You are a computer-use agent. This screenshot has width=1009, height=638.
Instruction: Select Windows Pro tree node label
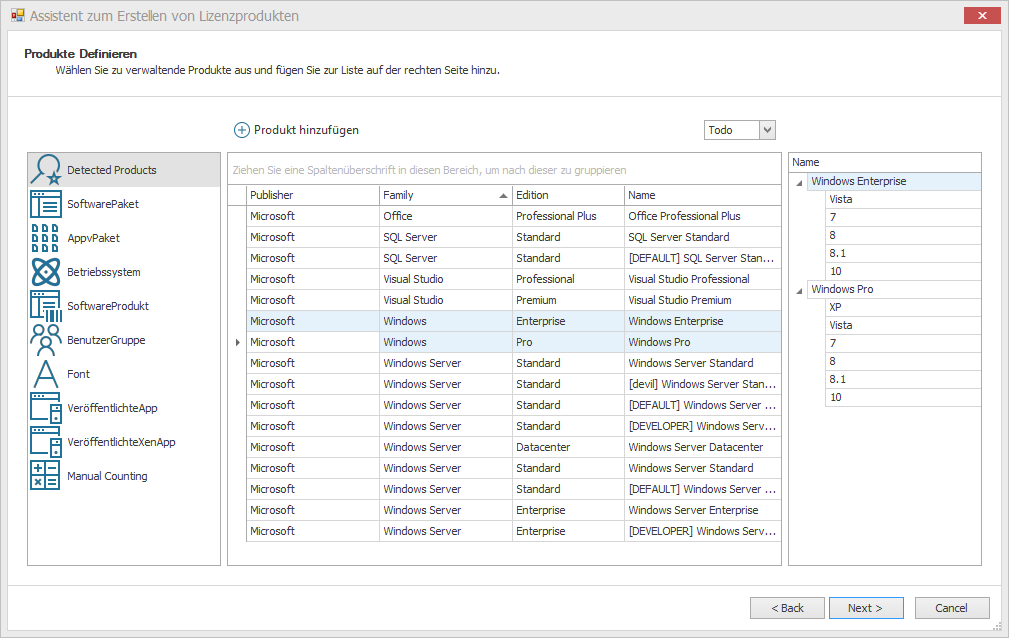pos(842,290)
